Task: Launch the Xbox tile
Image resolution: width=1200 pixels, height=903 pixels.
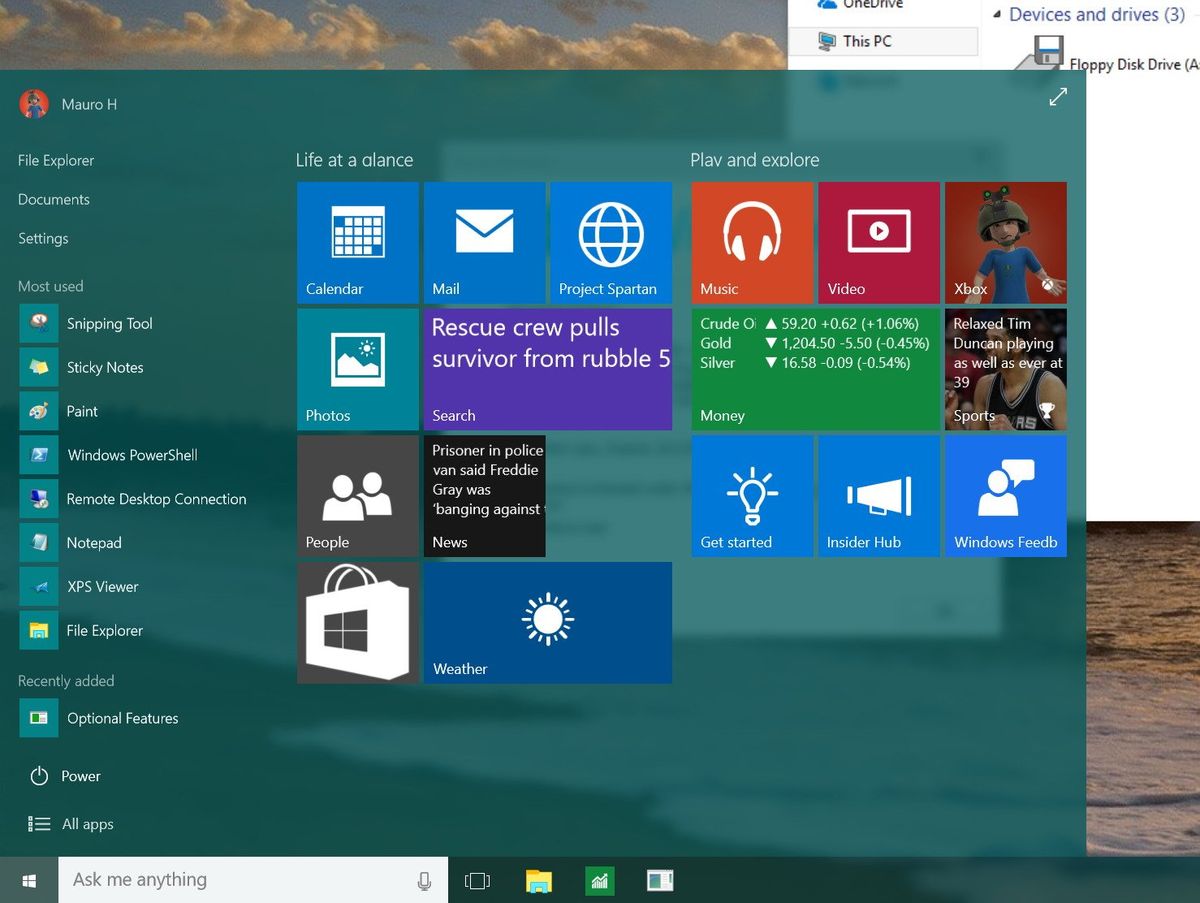Action: (1005, 242)
